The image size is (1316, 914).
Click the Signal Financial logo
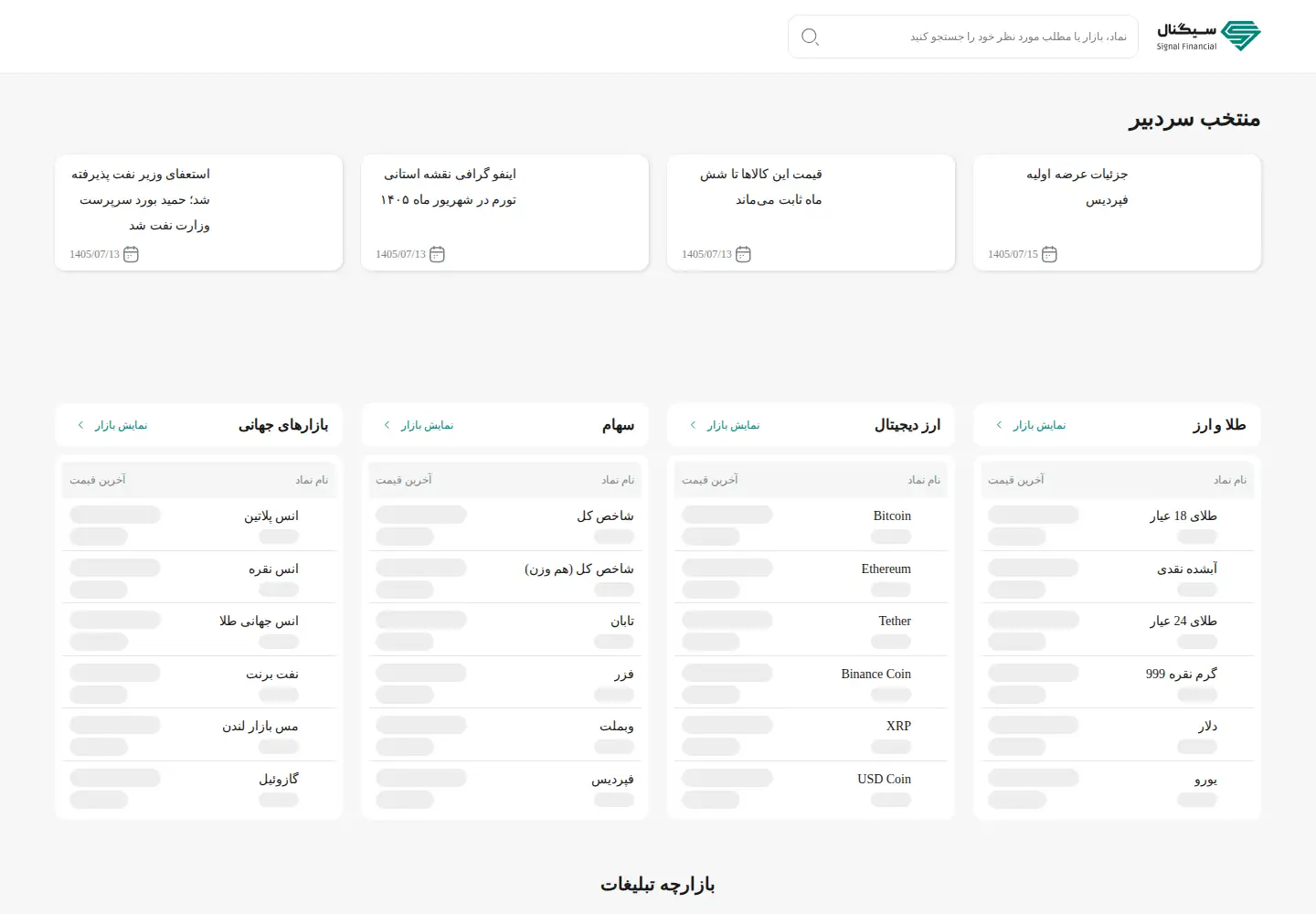(x=1208, y=36)
